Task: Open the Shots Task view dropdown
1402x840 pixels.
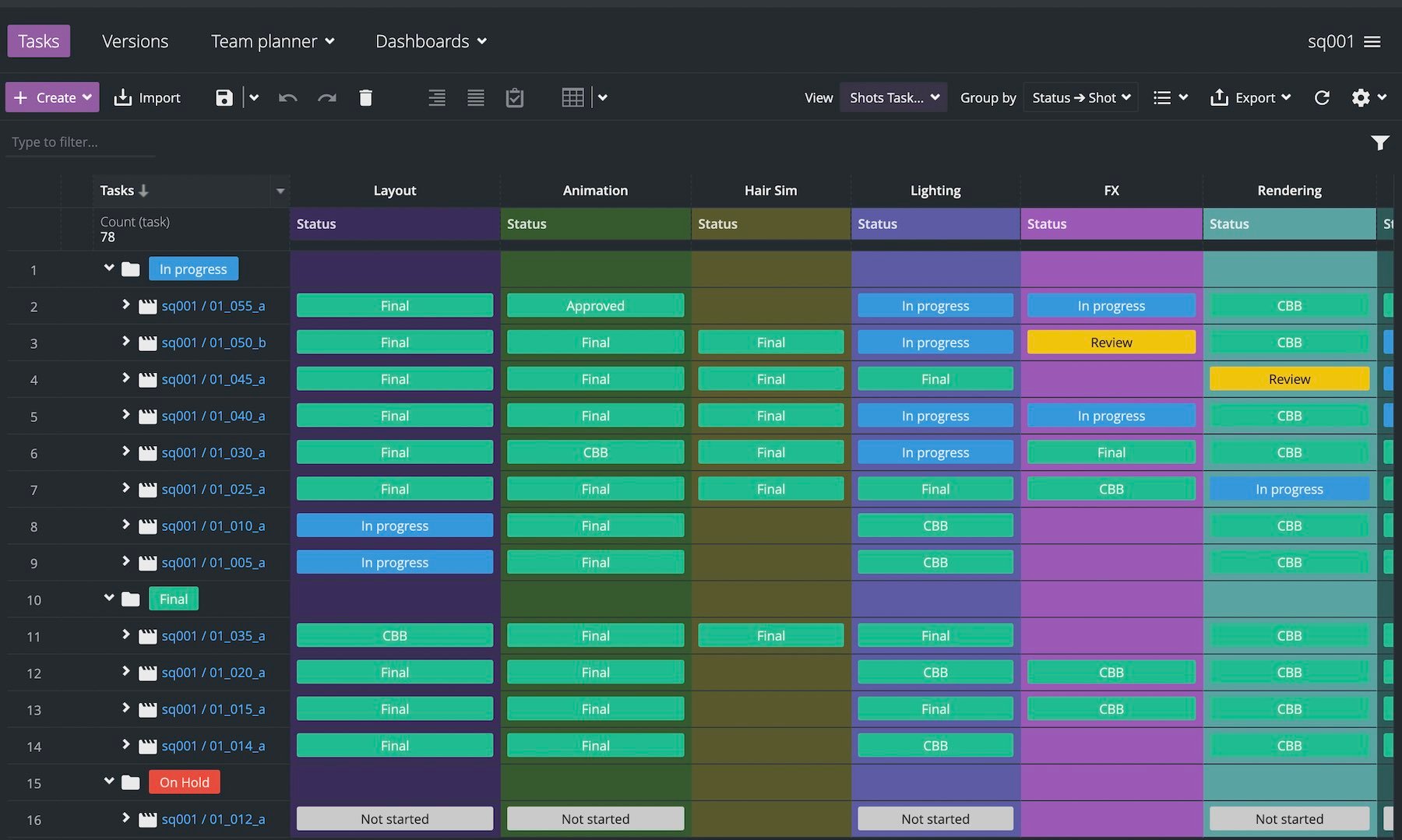Action: coord(893,97)
